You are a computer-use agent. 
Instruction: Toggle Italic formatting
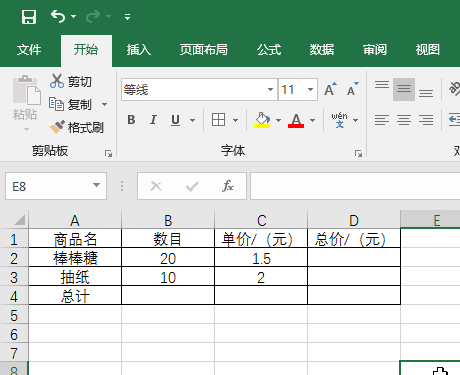coord(153,120)
